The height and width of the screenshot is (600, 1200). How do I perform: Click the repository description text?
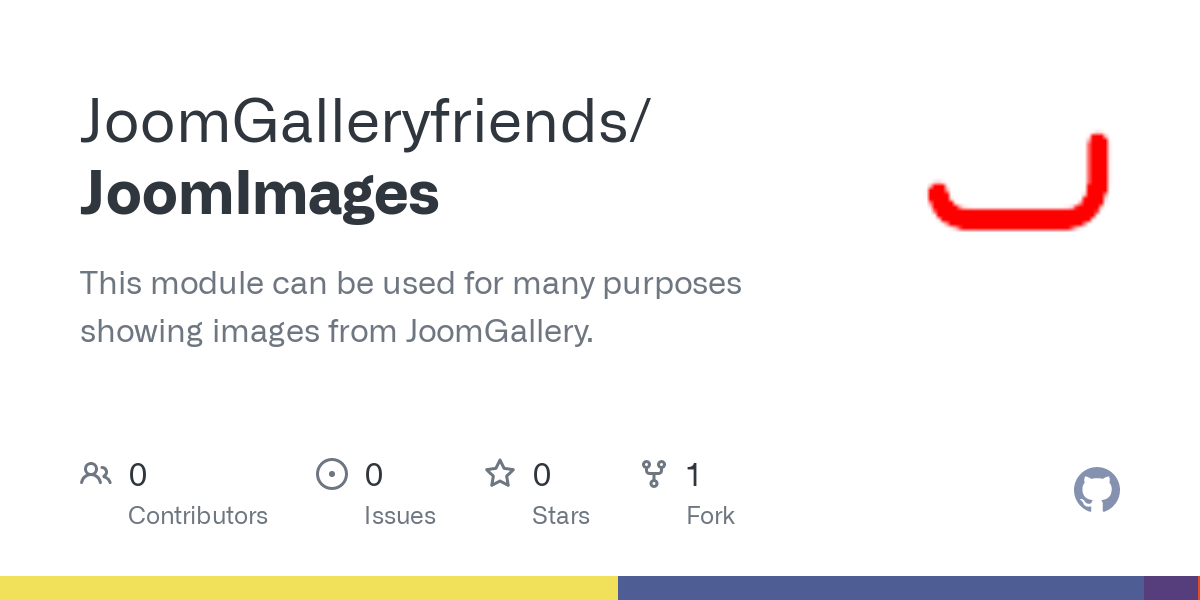411,307
